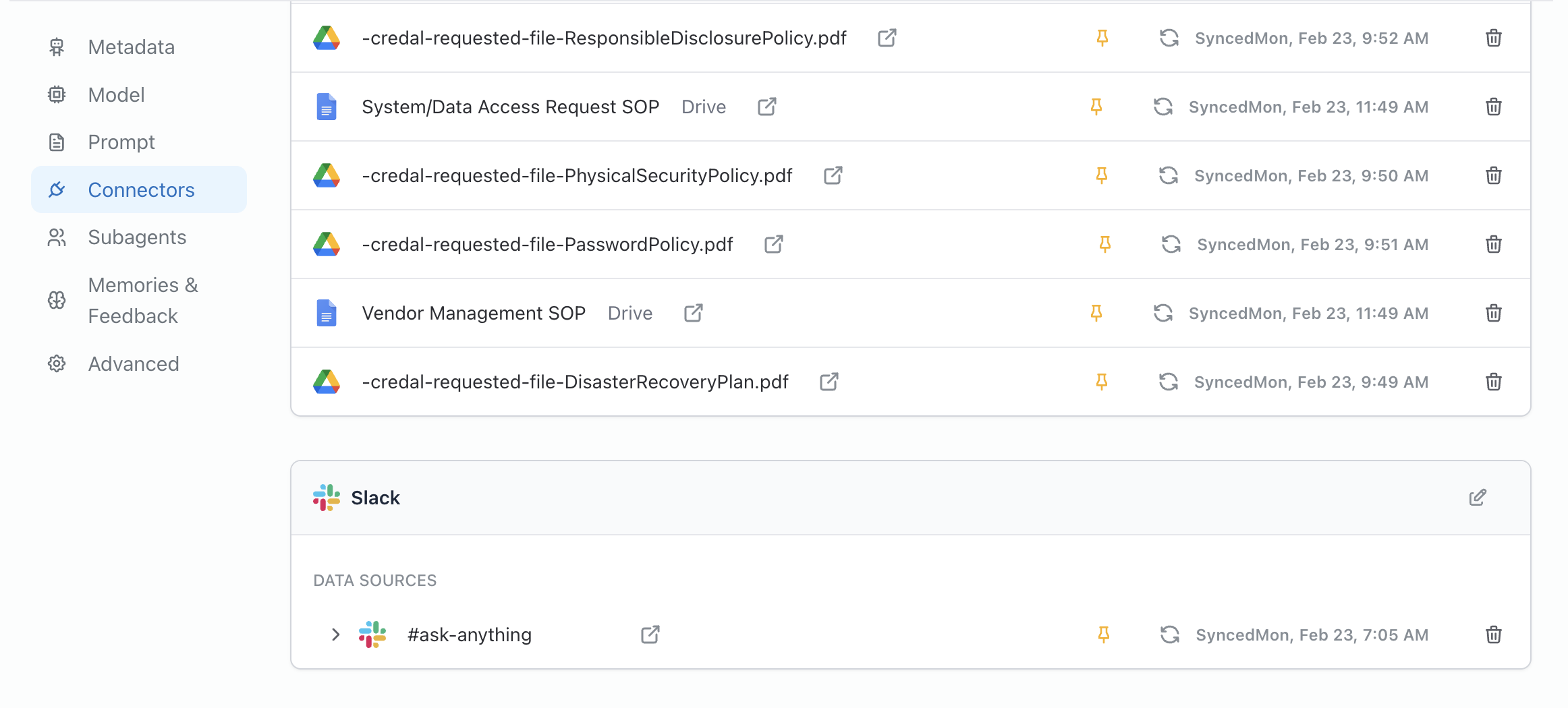Image resolution: width=1568 pixels, height=708 pixels.
Task: Open the edit pencil icon for the Slack connector
Action: point(1478,498)
